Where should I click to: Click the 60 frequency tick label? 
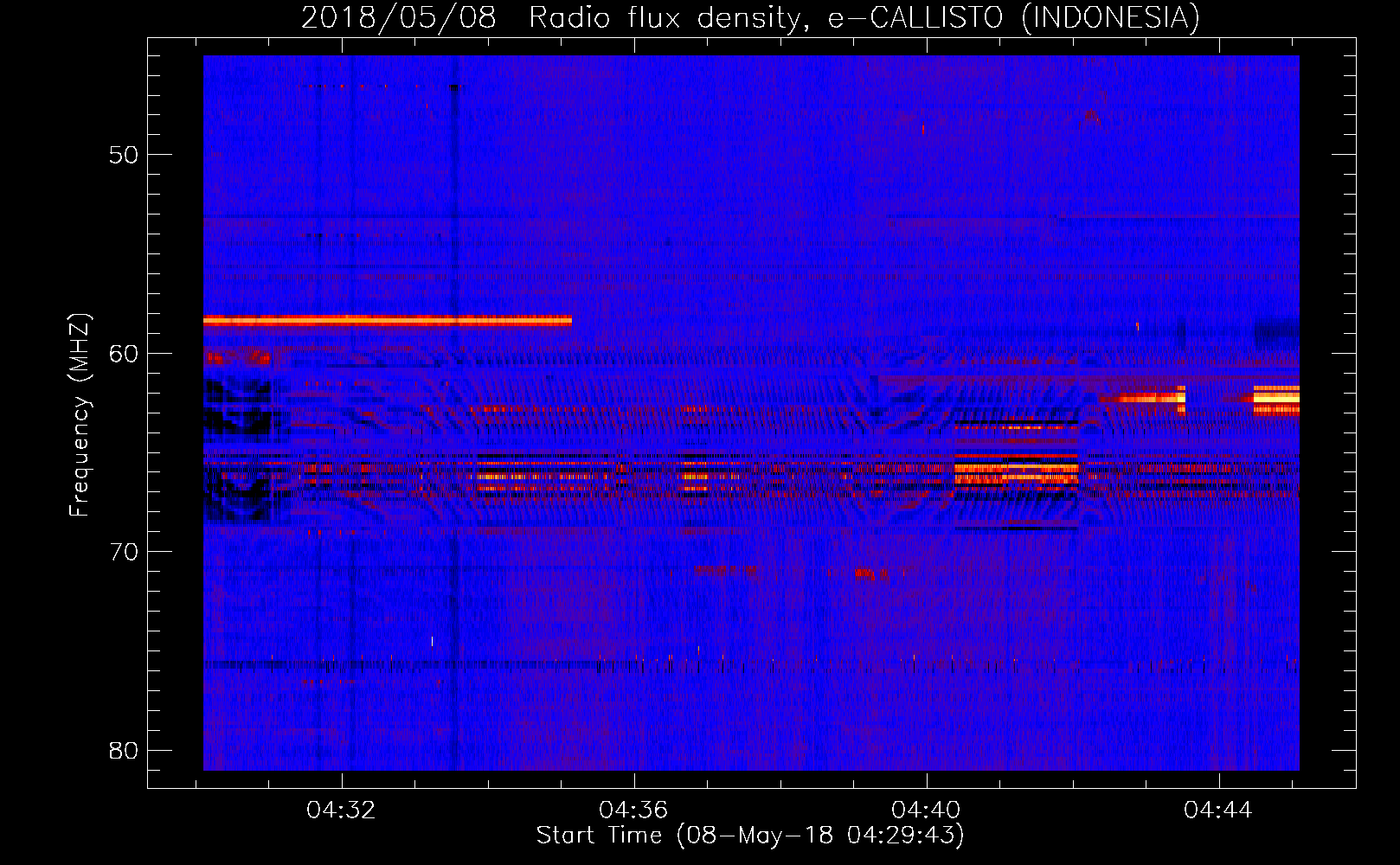(124, 353)
